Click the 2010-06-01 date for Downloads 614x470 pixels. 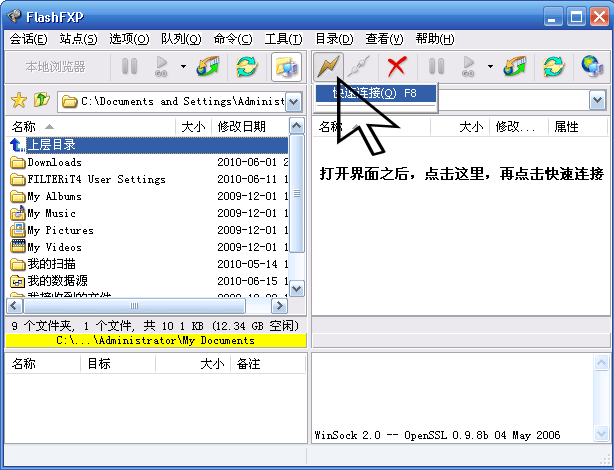[x=247, y=162]
